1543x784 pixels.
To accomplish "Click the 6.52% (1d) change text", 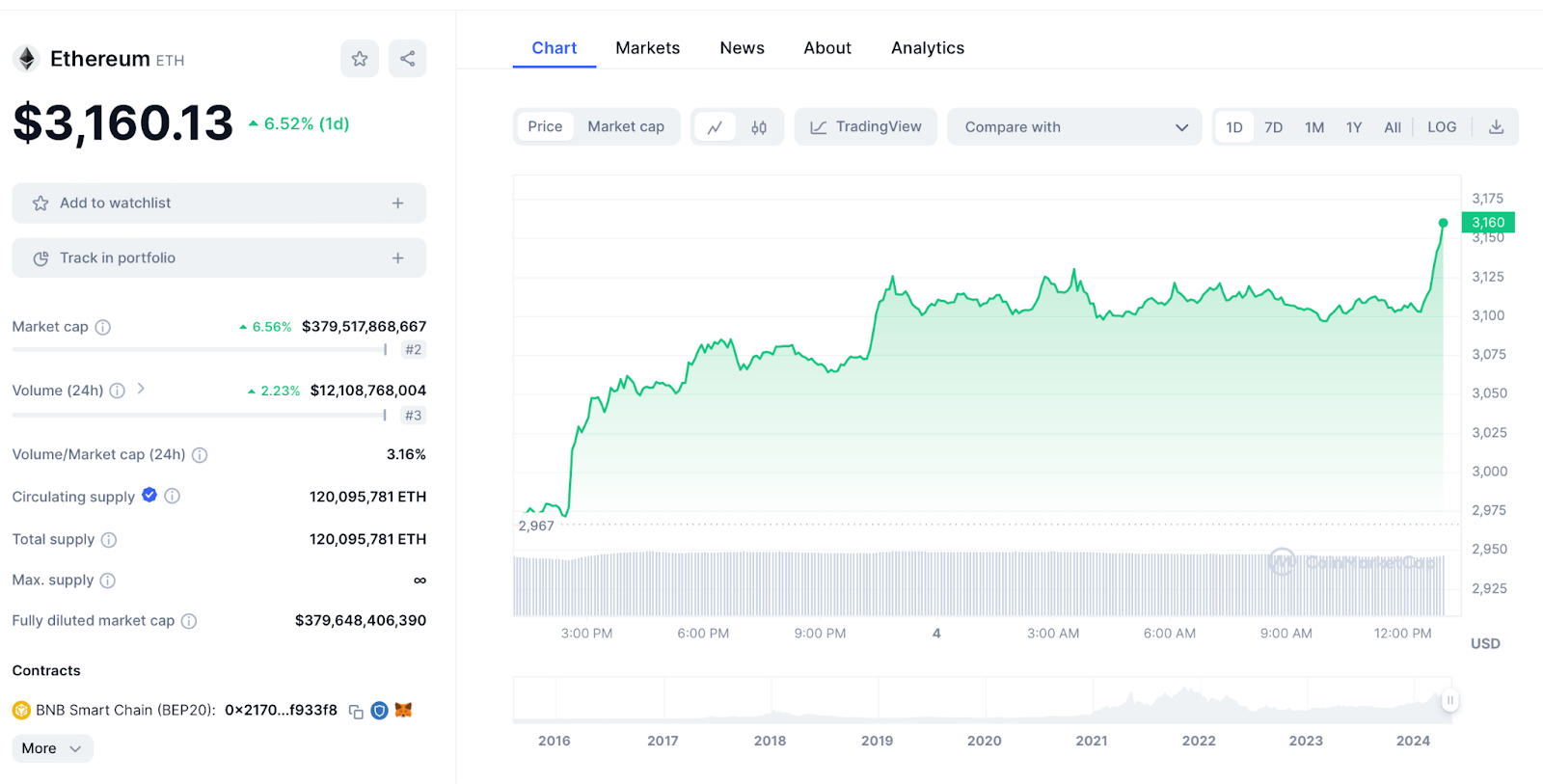I will point(307,123).
